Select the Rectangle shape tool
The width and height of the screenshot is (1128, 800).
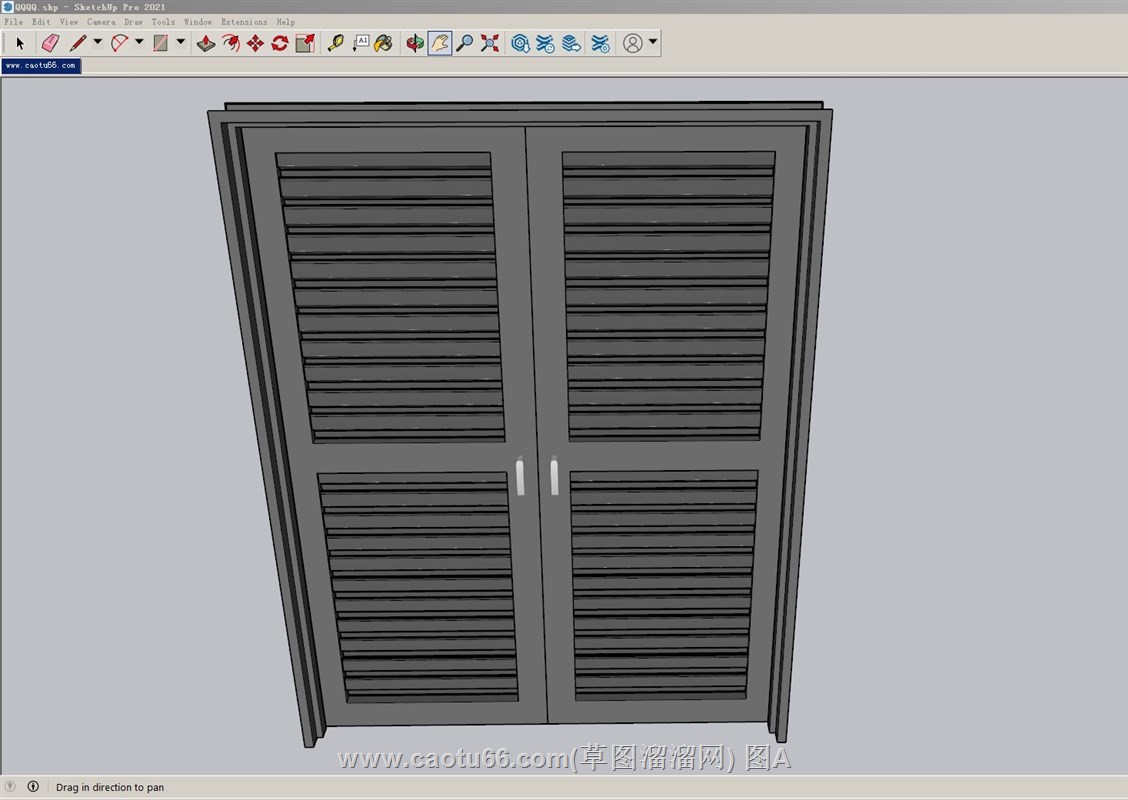160,43
